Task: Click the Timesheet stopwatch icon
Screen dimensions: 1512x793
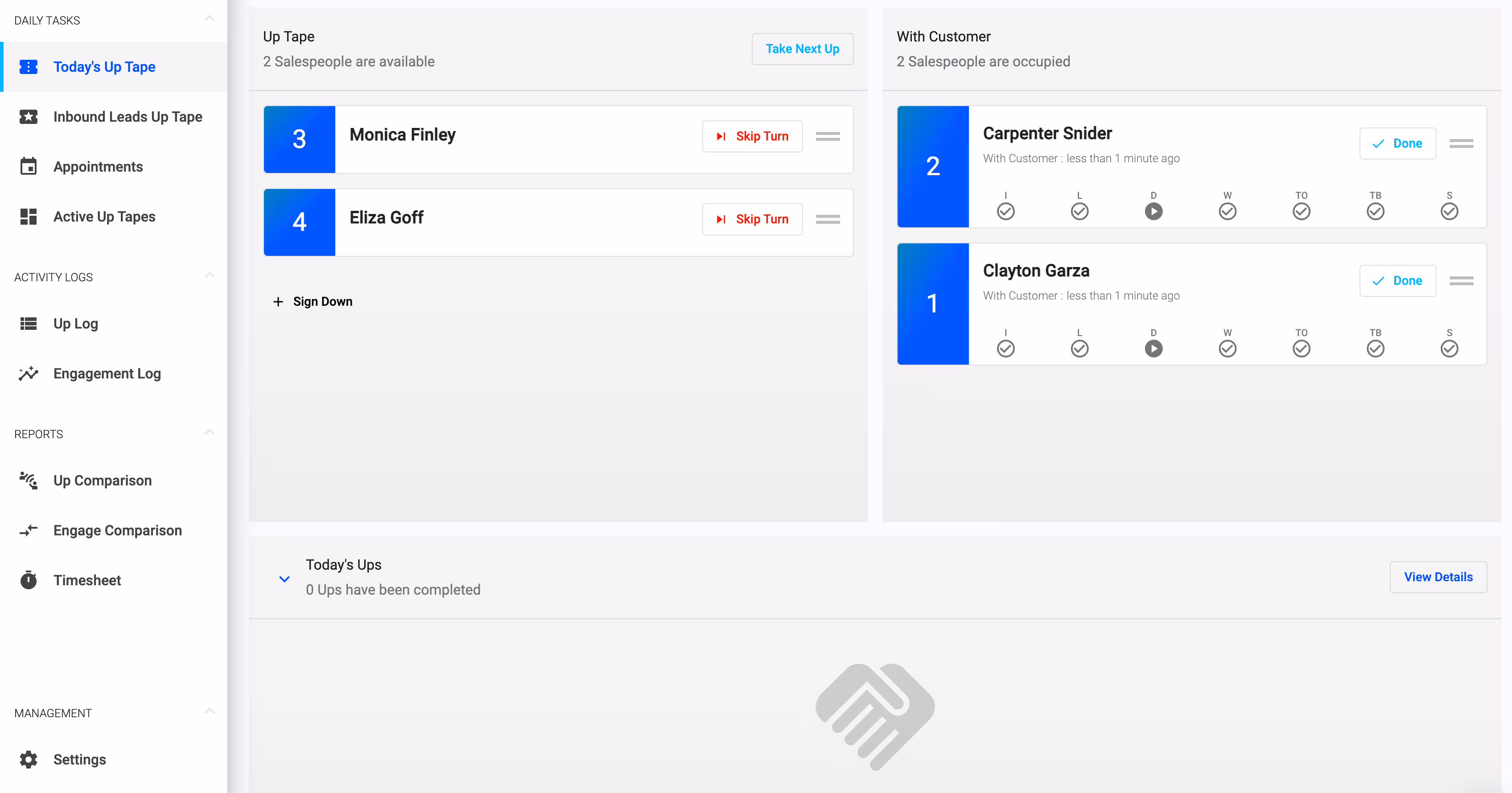Action: [28, 580]
